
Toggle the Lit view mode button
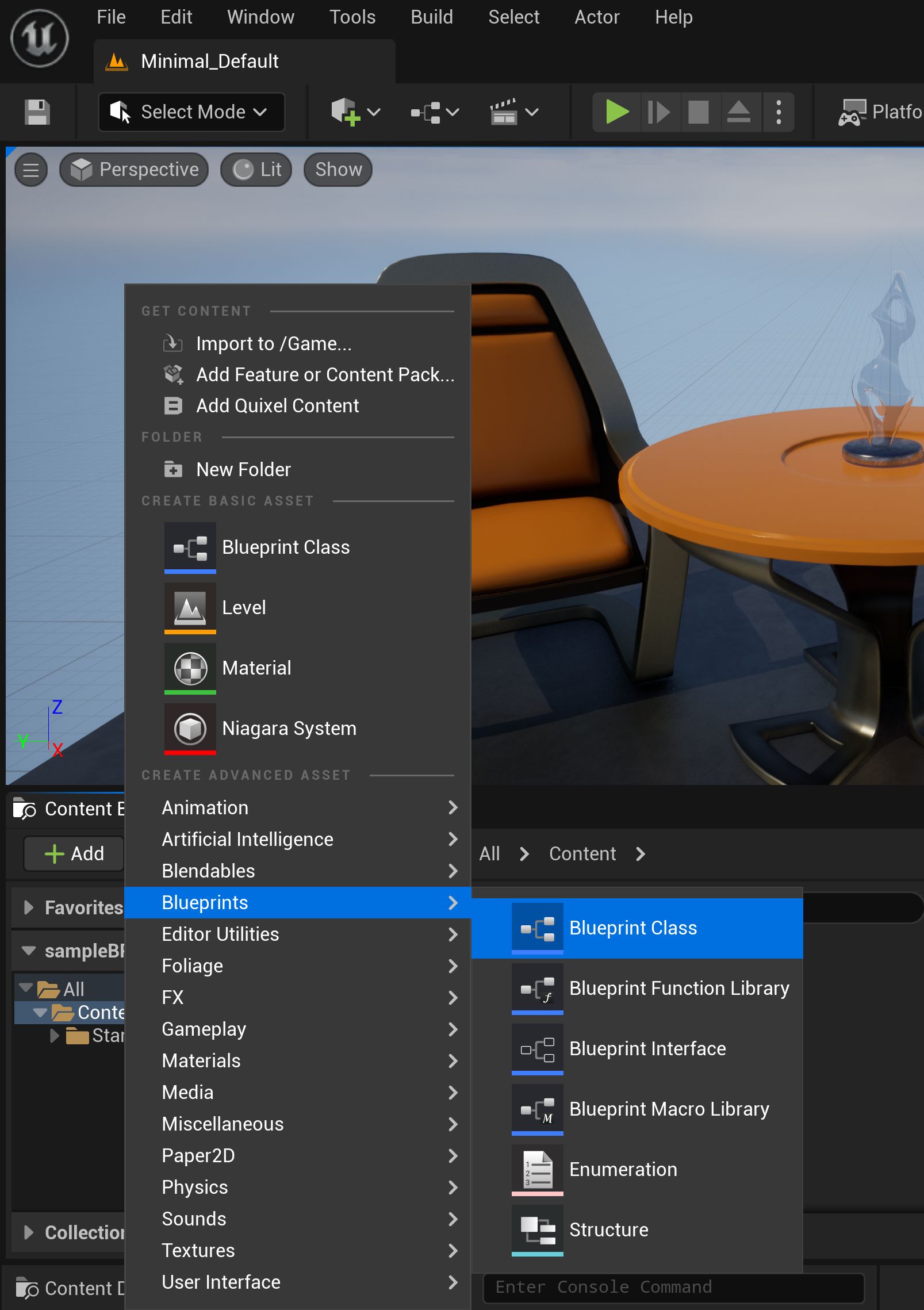point(256,170)
